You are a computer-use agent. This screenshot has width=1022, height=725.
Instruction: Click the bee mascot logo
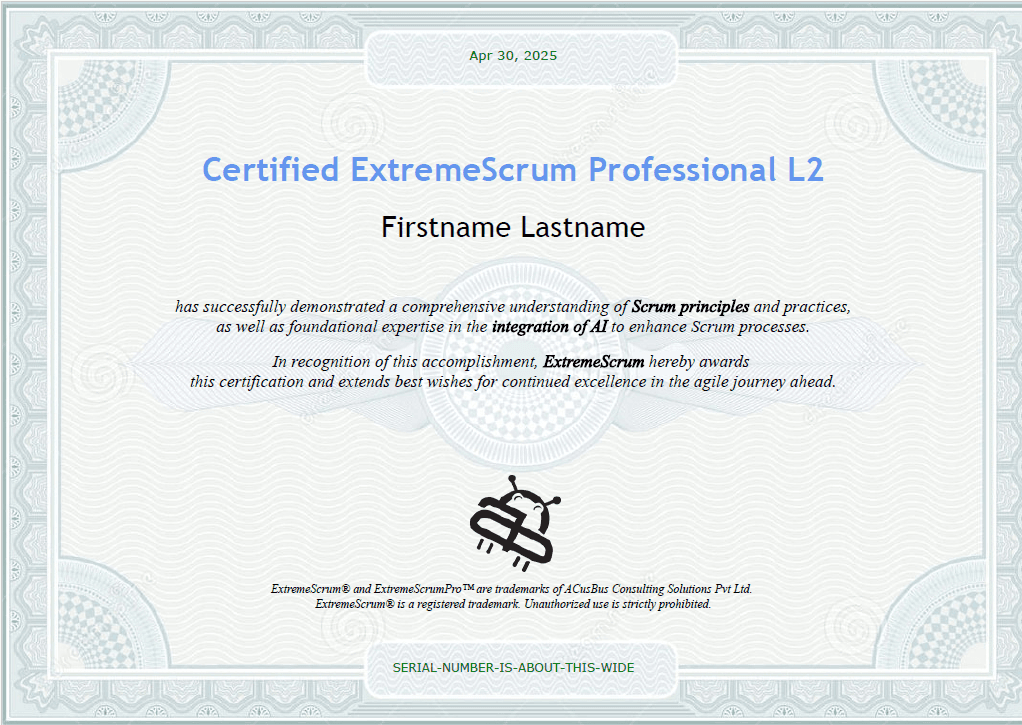(x=512, y=520)
